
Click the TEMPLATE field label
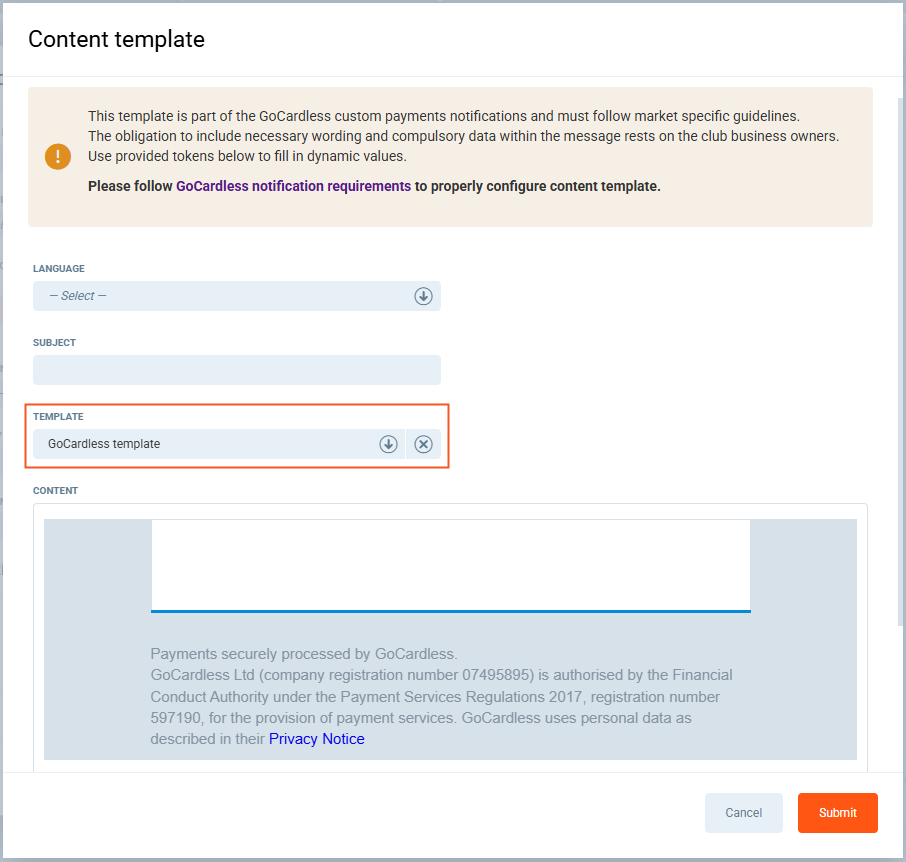58,417
